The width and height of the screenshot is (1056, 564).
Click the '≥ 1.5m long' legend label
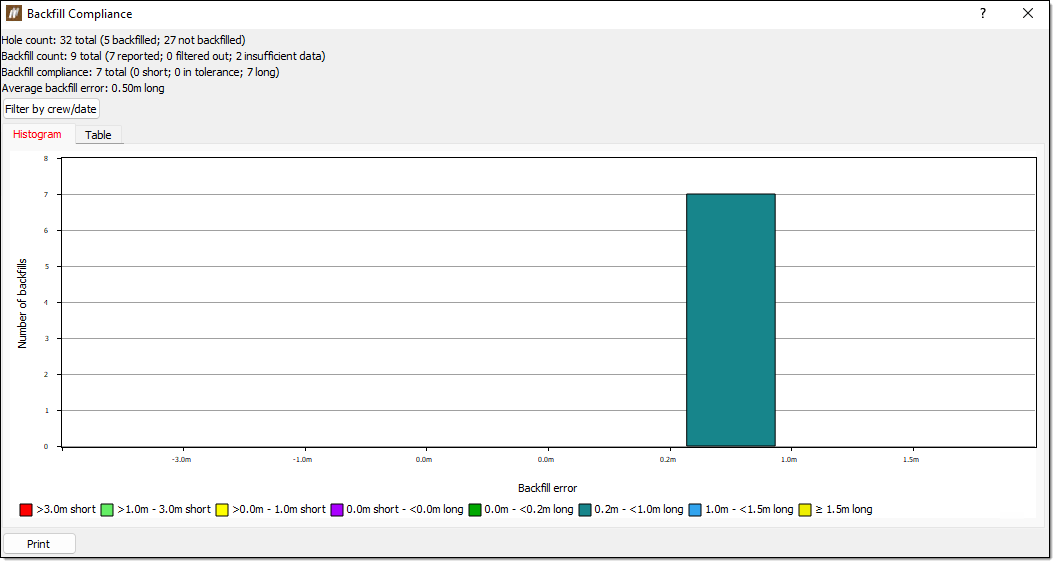[x=844, y=509]
